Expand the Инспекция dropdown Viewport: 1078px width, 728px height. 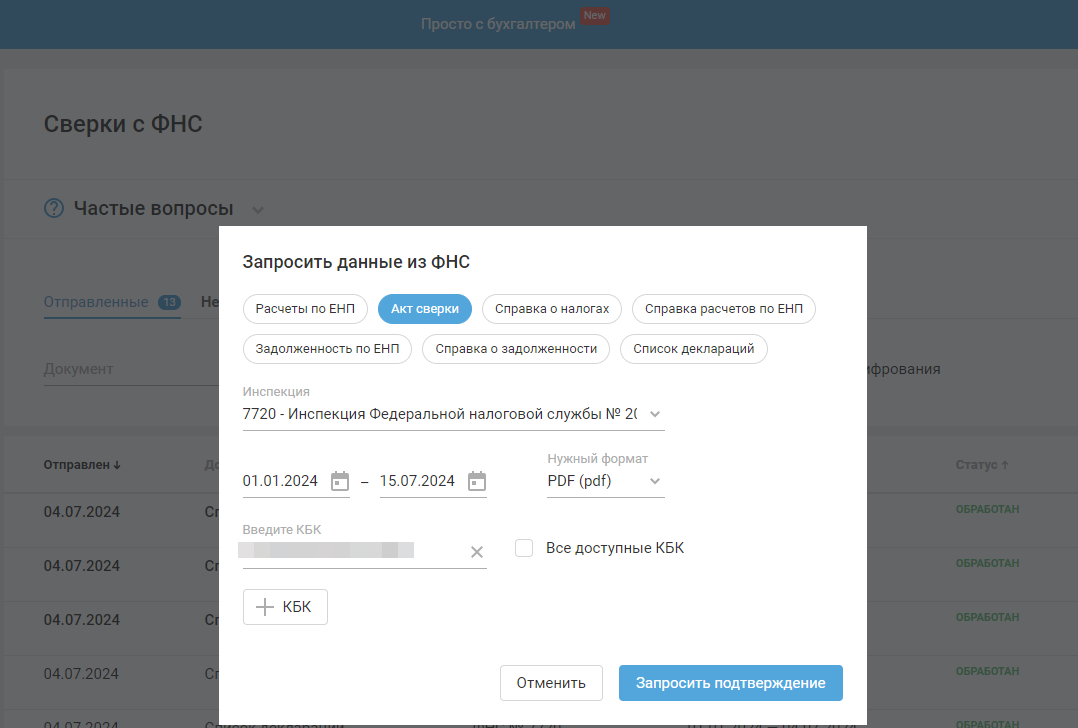(655, 414)
